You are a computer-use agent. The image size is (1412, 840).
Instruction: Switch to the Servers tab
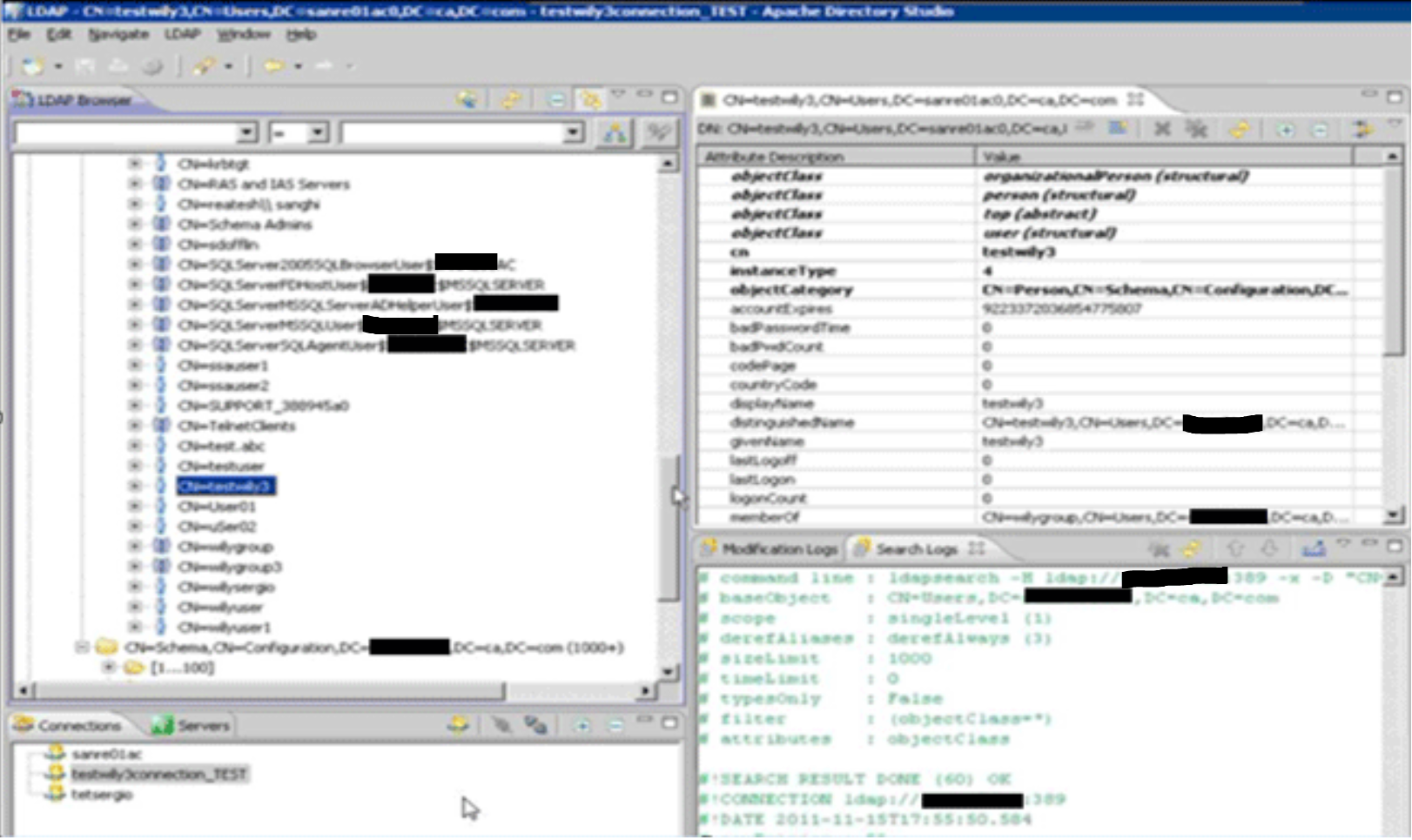[191, 725]
